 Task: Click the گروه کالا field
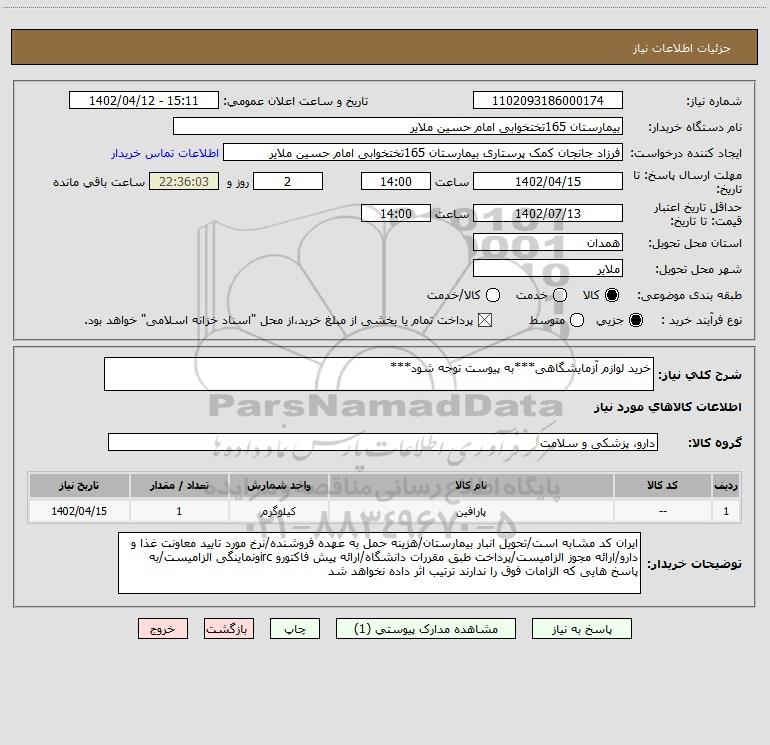[x=383, y=442]
